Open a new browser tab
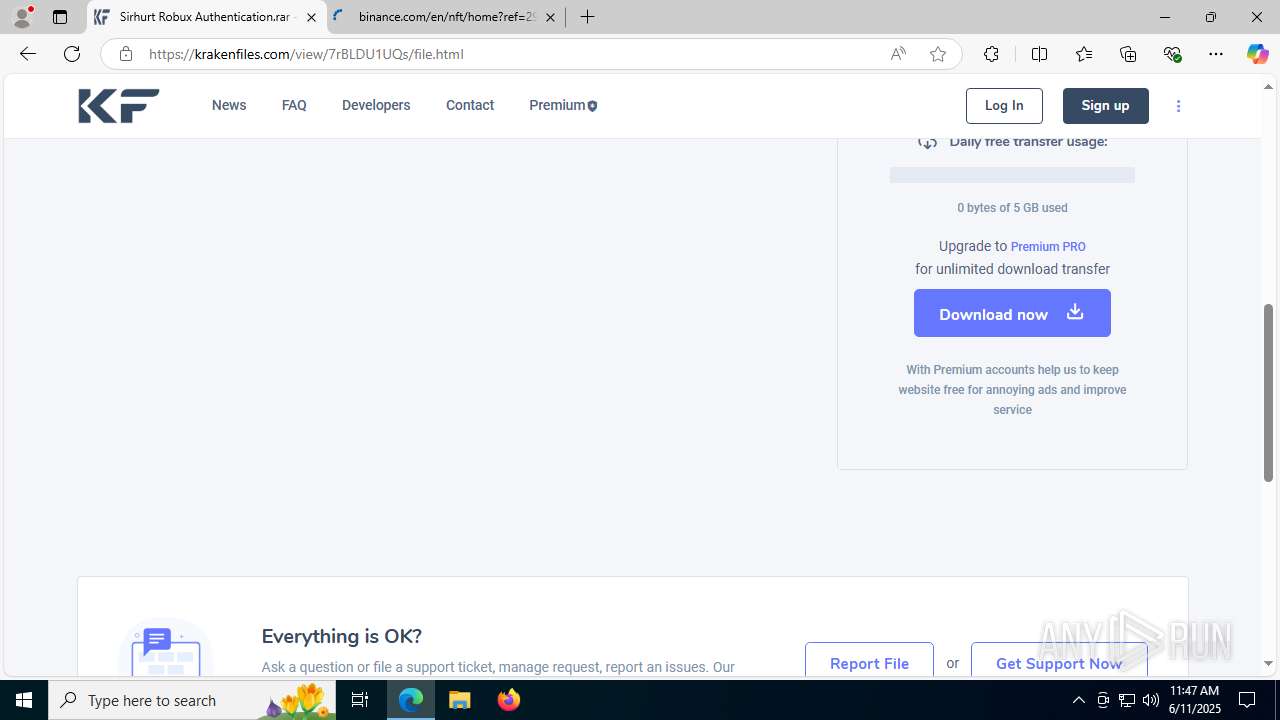The width and height of the screenshot is (1280, 720). (x=588, y=17)
